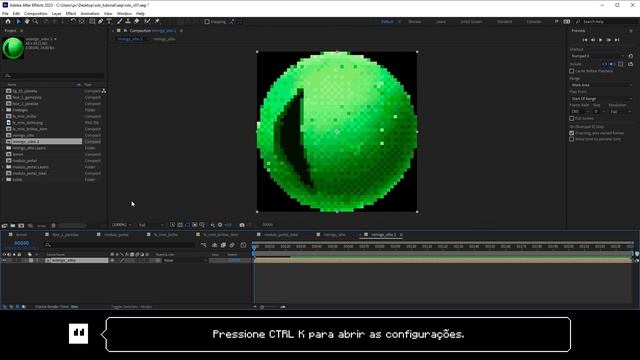
Task: Click the Shy layers icon in the timeline
Action: (214, 245)
